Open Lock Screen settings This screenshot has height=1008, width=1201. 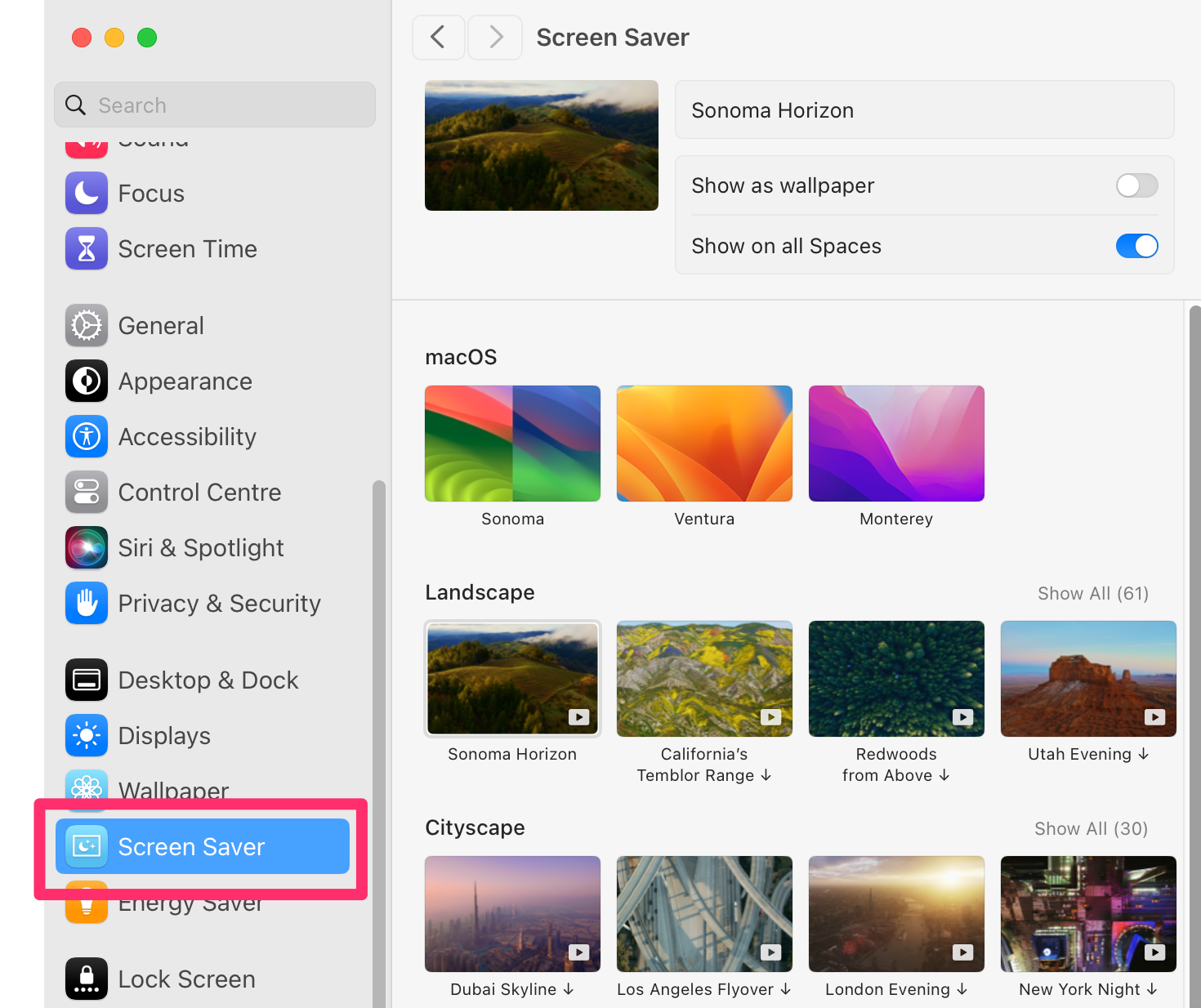click(203, 979)
